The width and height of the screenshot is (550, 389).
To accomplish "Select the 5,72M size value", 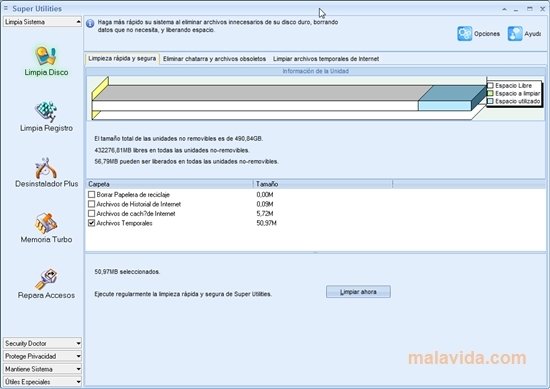I will (x=265, y=214).
